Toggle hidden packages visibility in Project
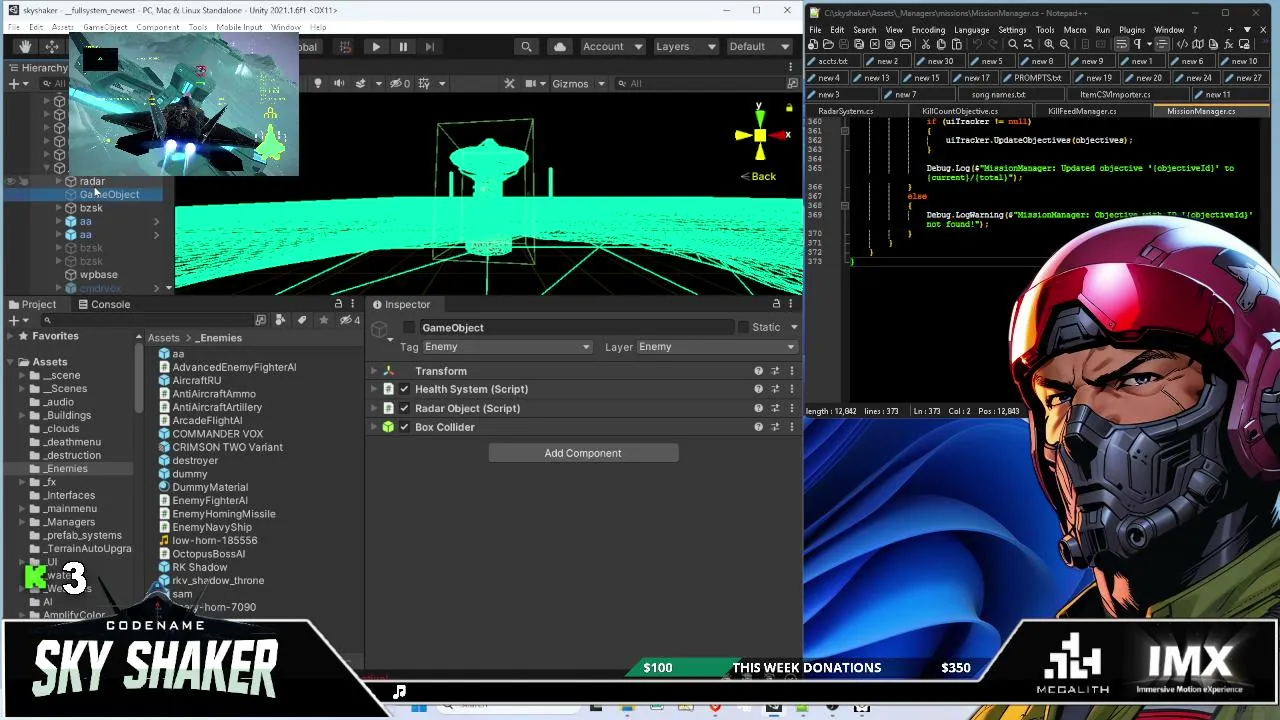 pyautogui.click(x=349, y=320)
